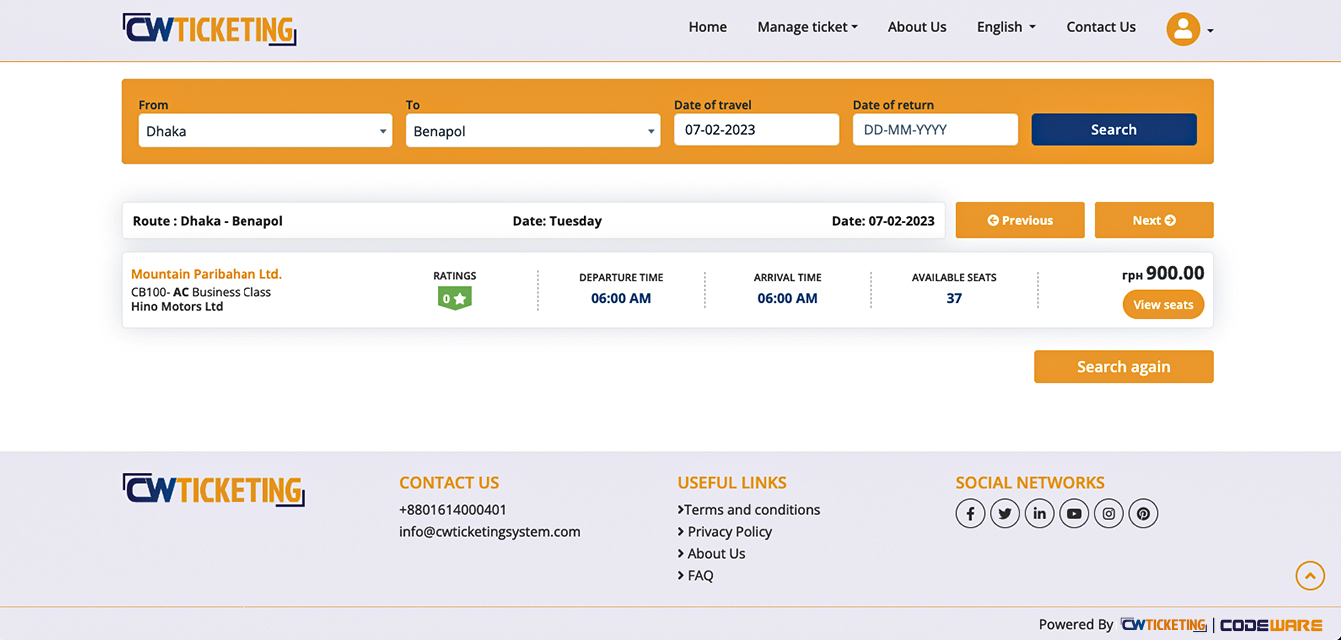Open the Manage ticket dropdown menu
Image resolution: width=1341 pixels, height=640 pixels.
pyautogui.click(x=807, y=27)
